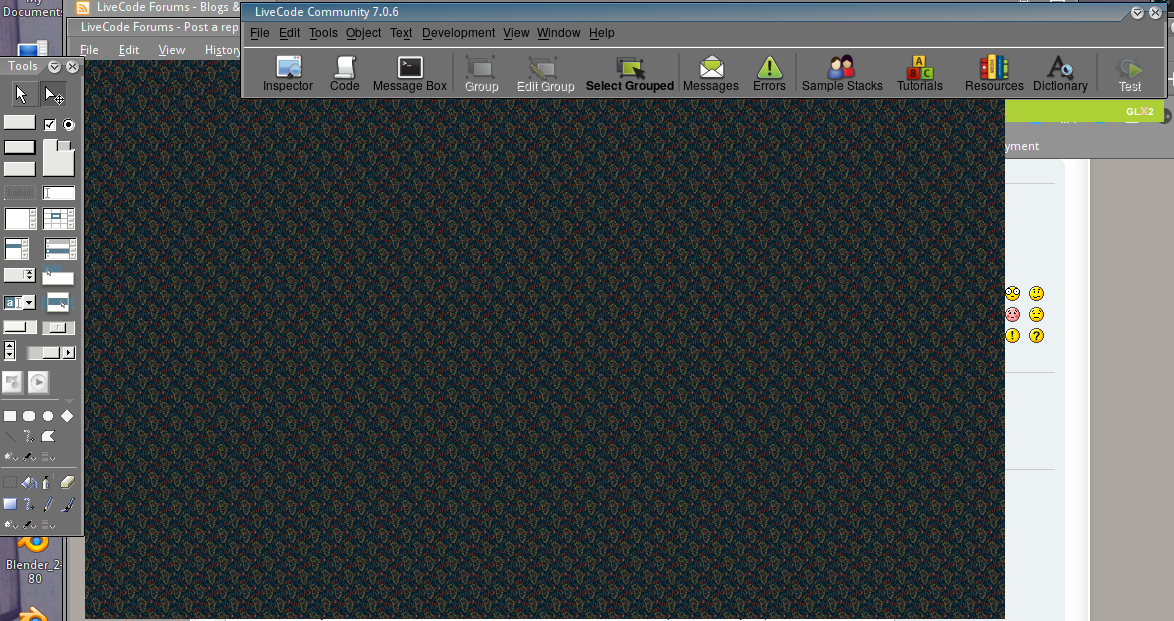
Task: Select the data grid table tool
Action: 58,219
